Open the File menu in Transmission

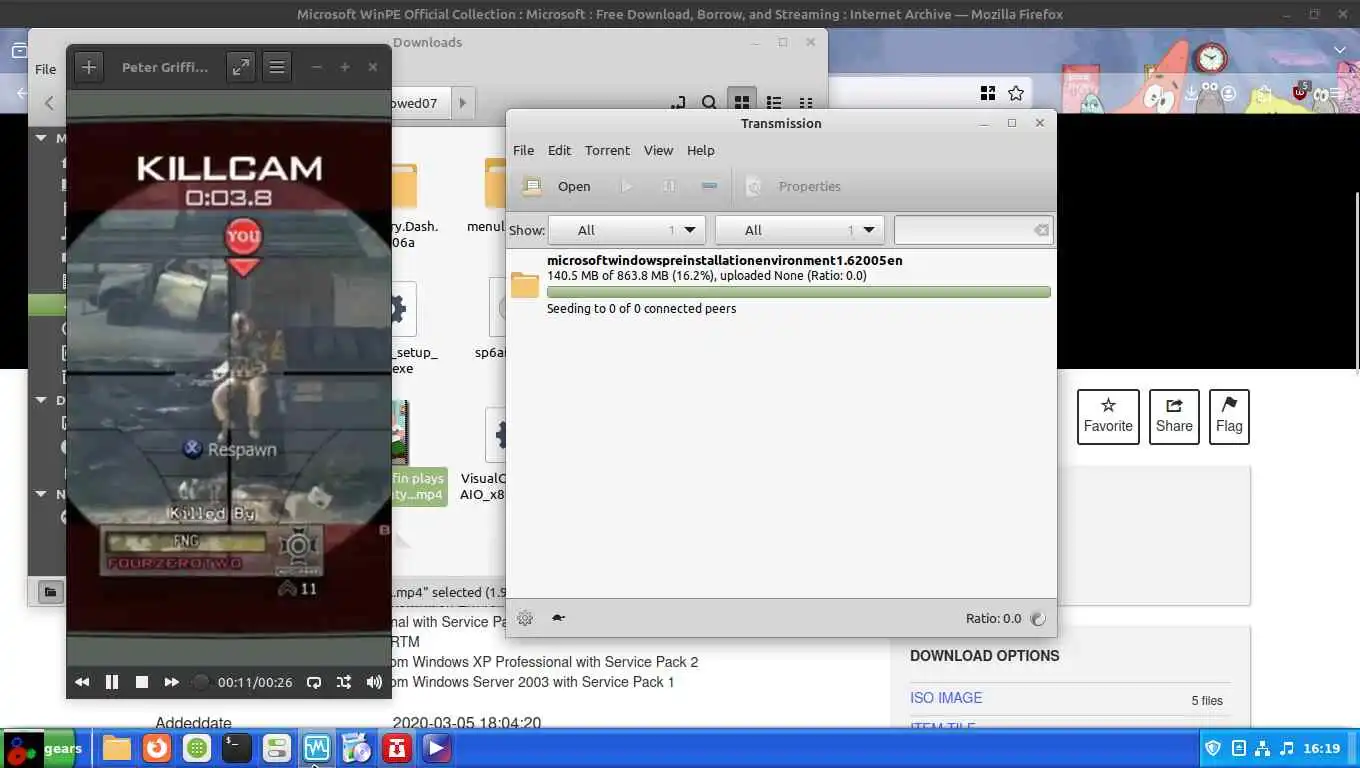(523, 150)
